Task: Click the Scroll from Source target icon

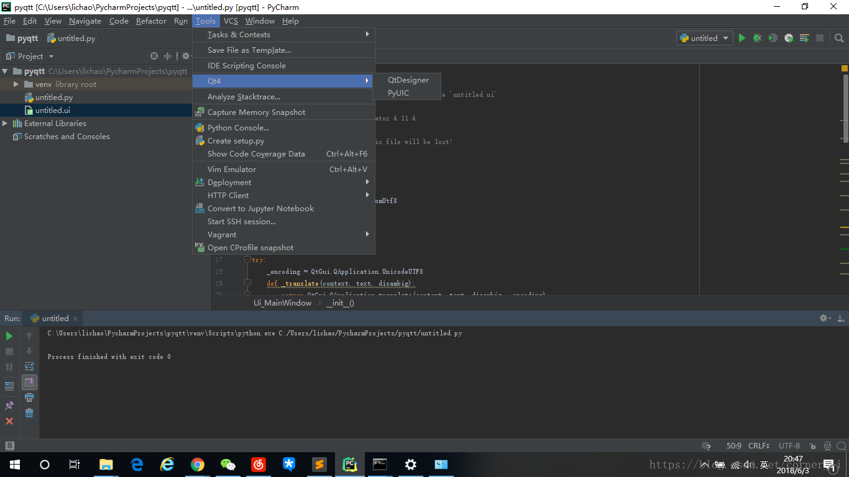Action: 154,56
